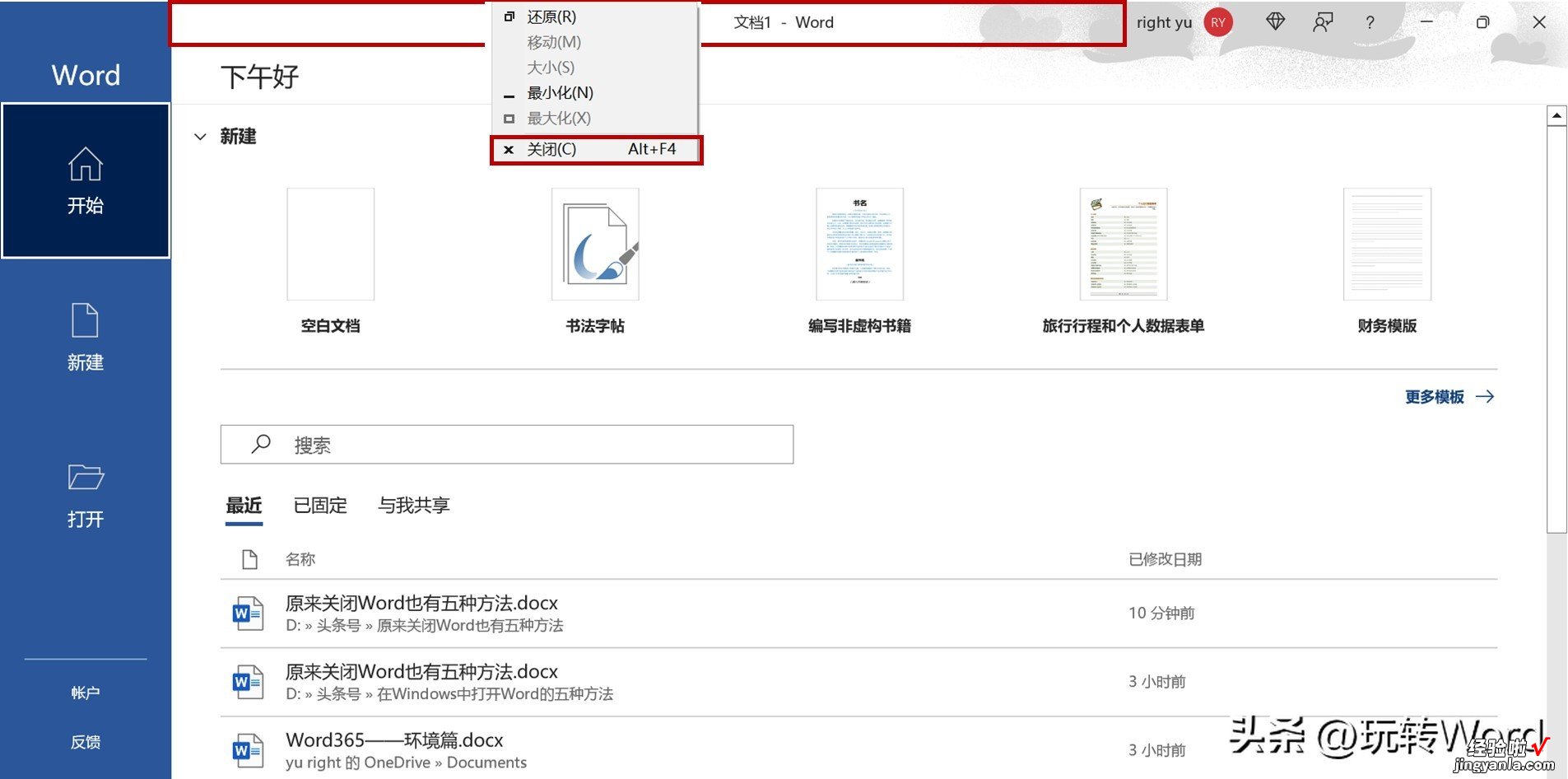
Task: Choose 移动(M) in the system menu
Action: pos(594,42)
